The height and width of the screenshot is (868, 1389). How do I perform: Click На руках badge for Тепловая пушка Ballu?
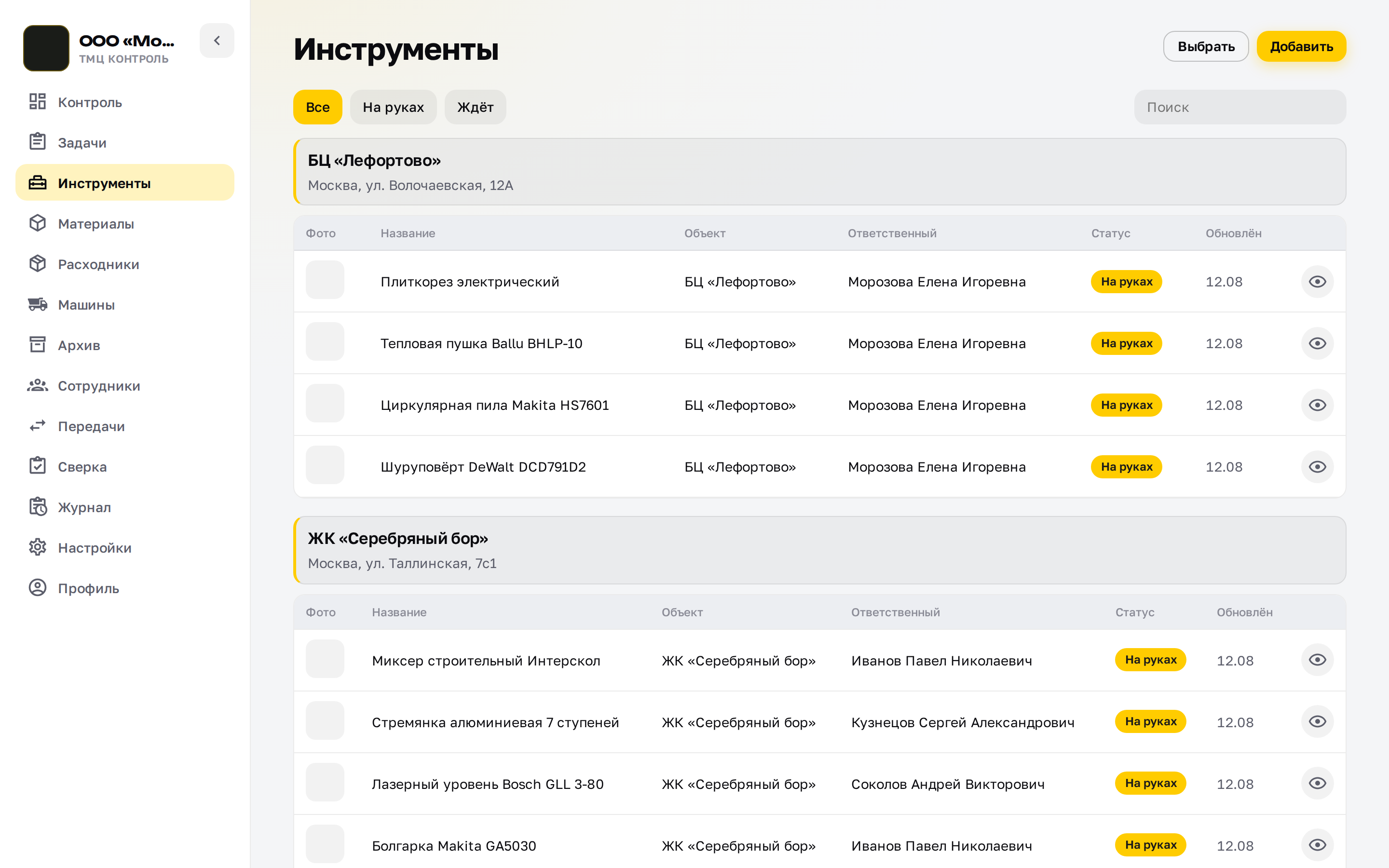point(1126,343)
